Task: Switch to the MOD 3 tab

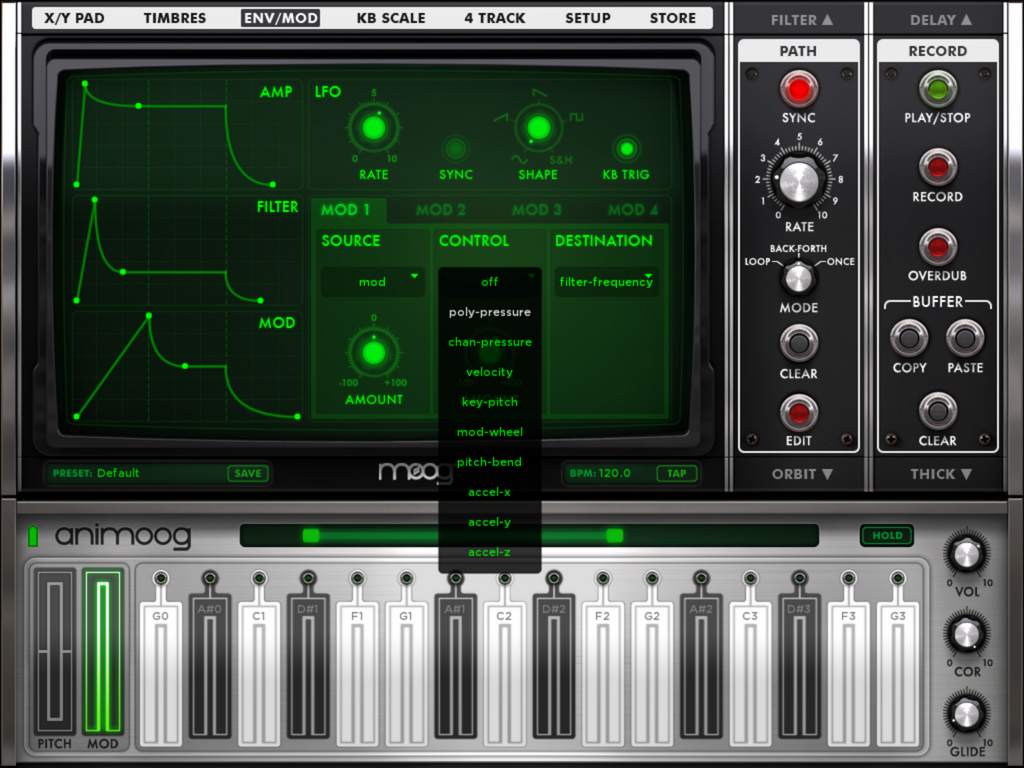Action: 537,210
